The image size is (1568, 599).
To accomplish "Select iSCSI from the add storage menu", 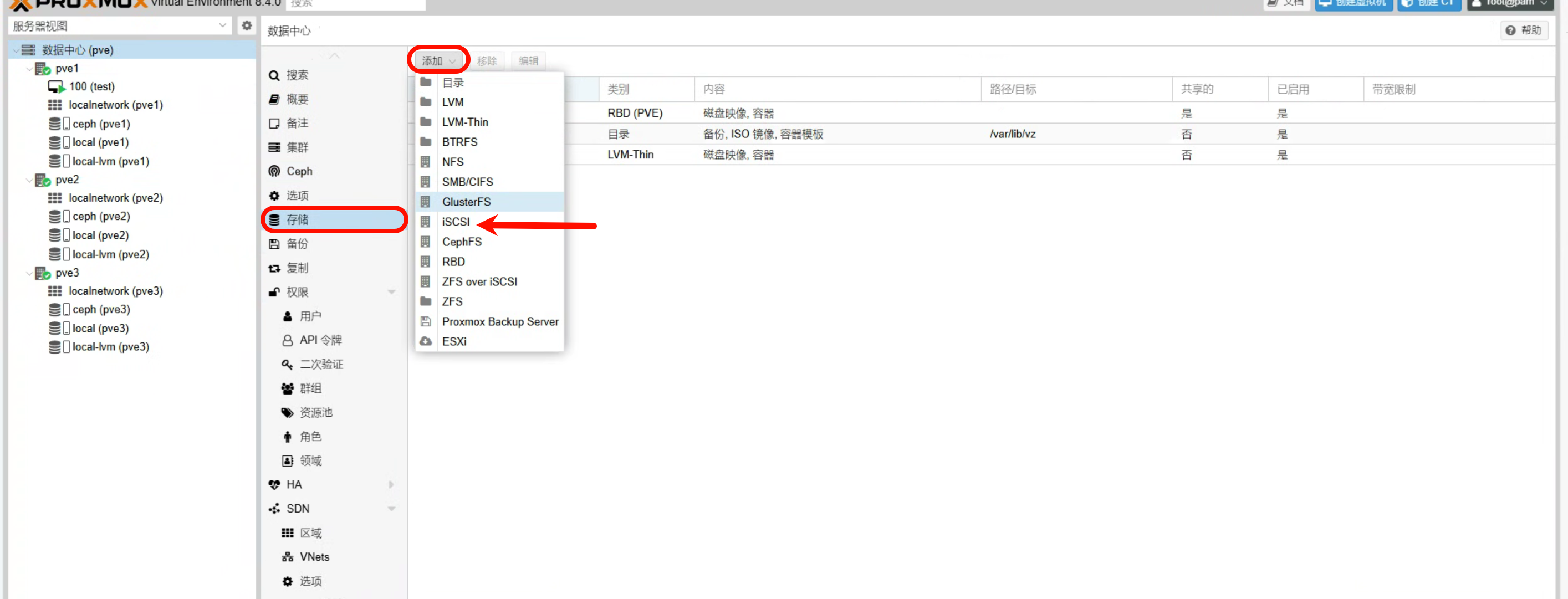I will point(455,222).
